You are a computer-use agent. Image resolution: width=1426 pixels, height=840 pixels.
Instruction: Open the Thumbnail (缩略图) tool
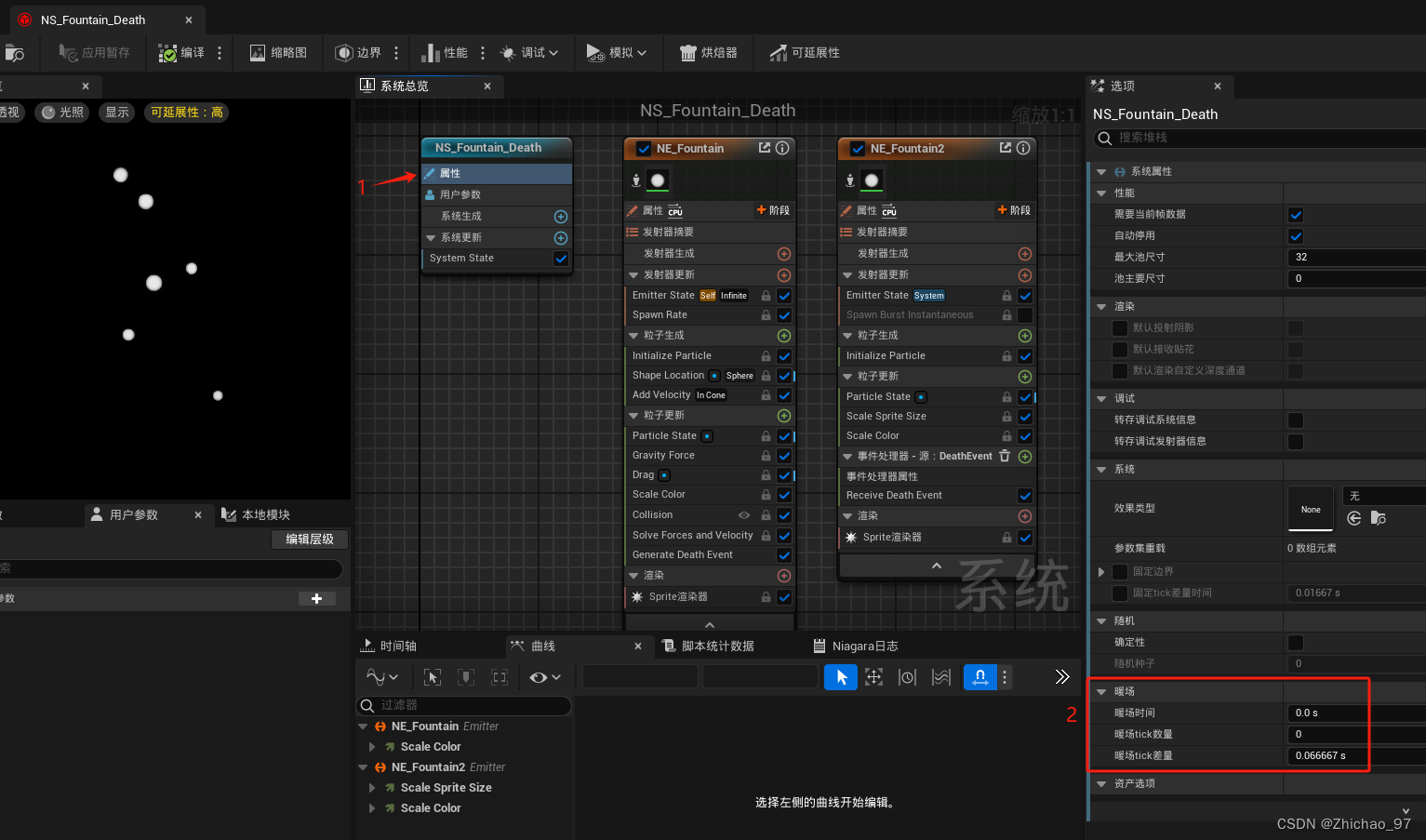(278, 53)
